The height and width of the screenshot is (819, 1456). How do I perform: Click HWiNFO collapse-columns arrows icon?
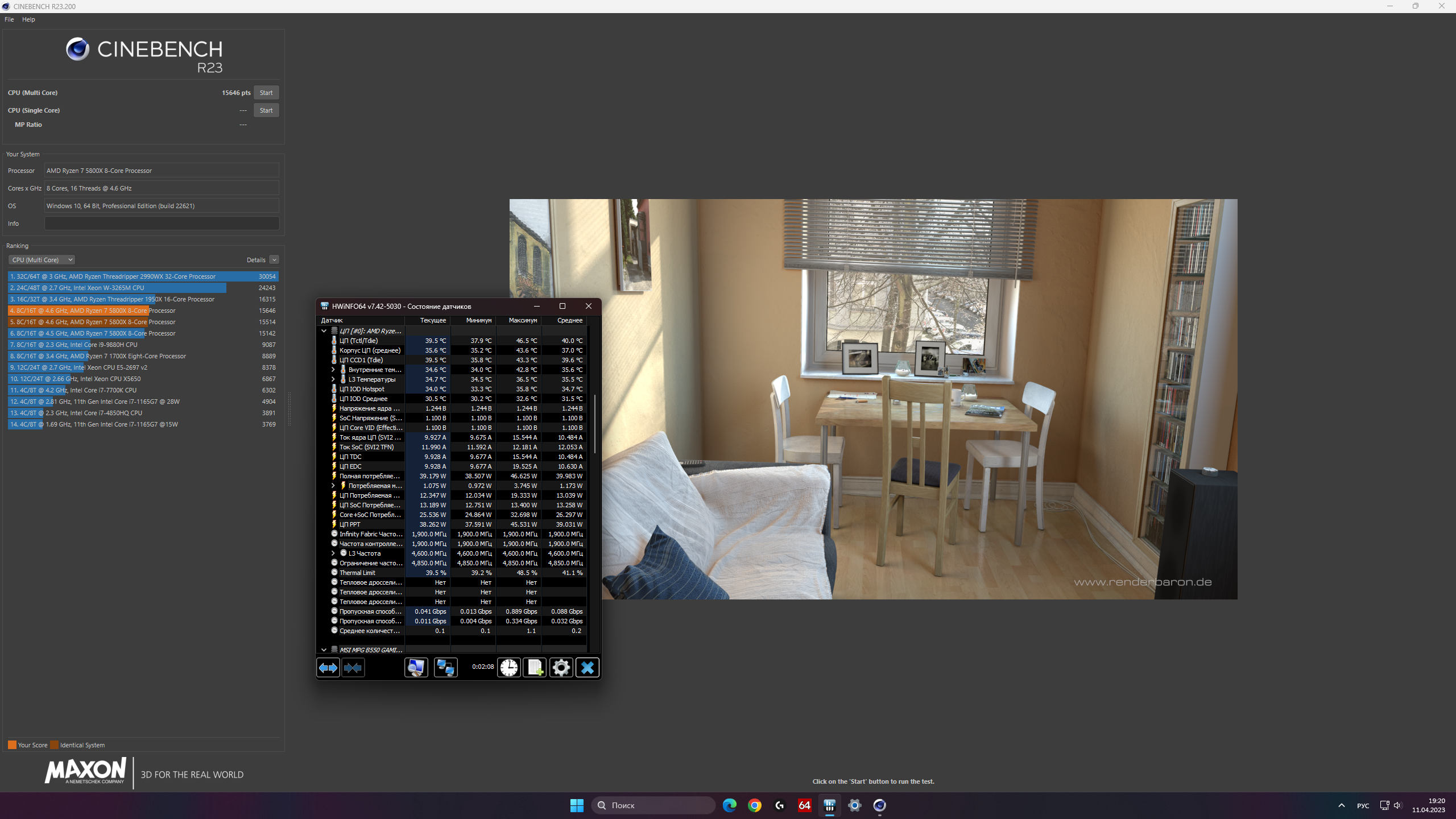(353, 667)
